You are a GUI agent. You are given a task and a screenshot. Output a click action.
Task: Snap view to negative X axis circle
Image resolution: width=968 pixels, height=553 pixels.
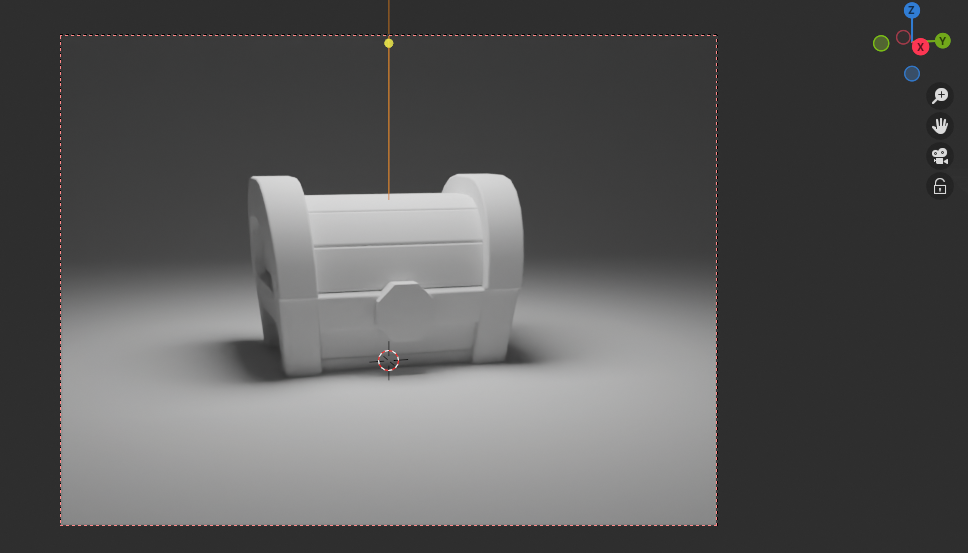tap(903, 37)
